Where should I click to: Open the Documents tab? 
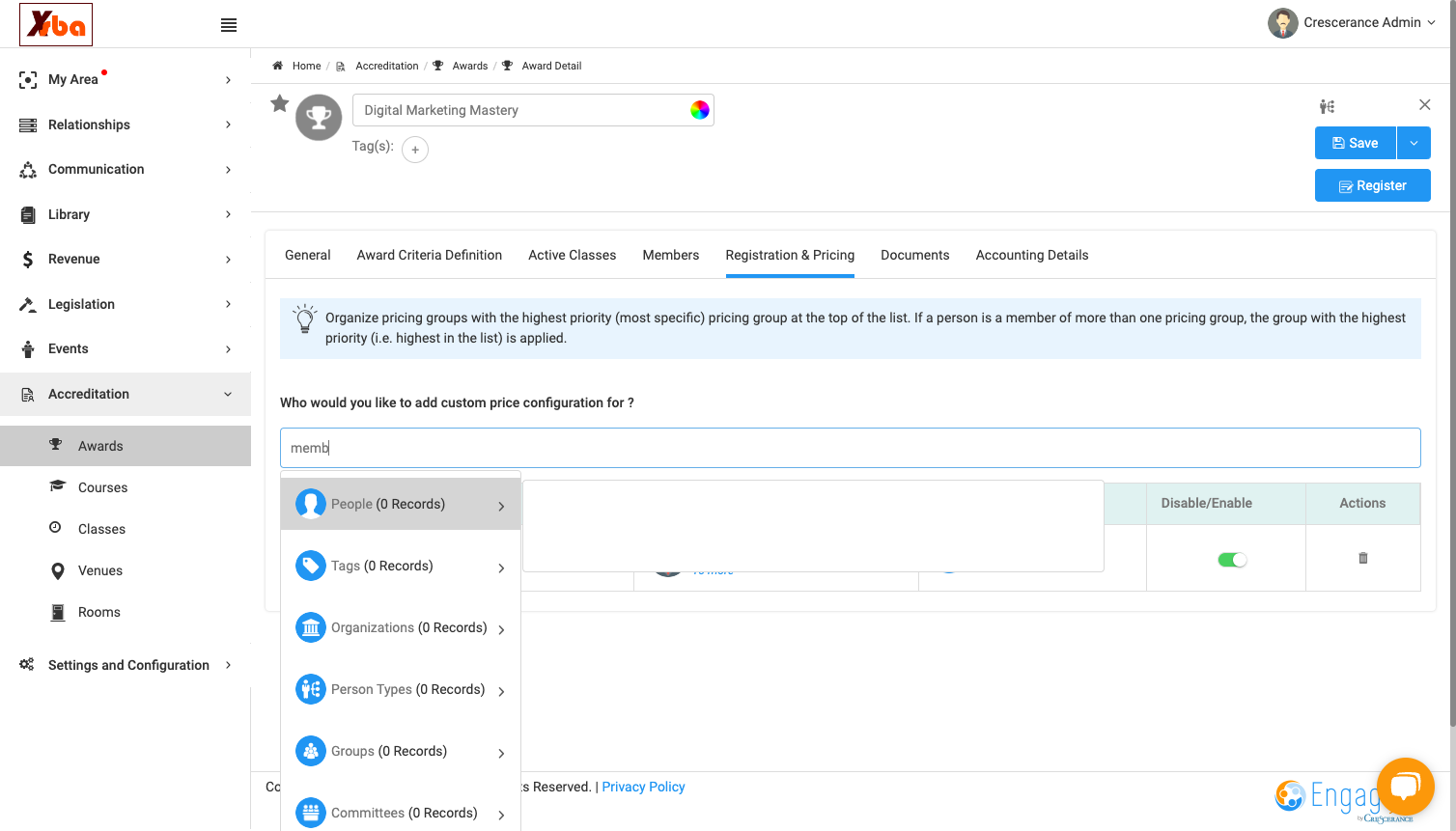915,255
